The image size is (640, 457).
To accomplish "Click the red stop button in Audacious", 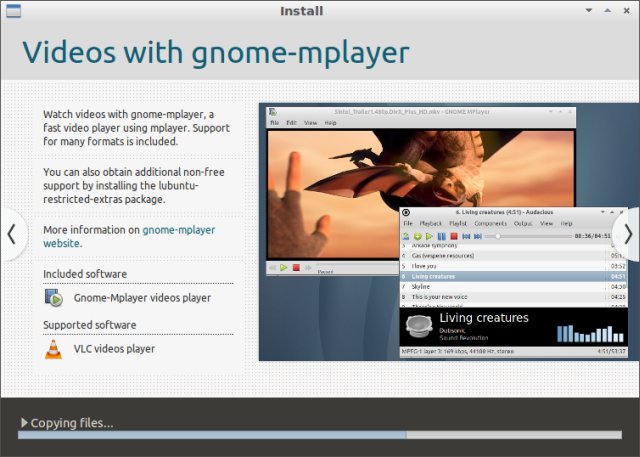I will [x=453, y=236].
